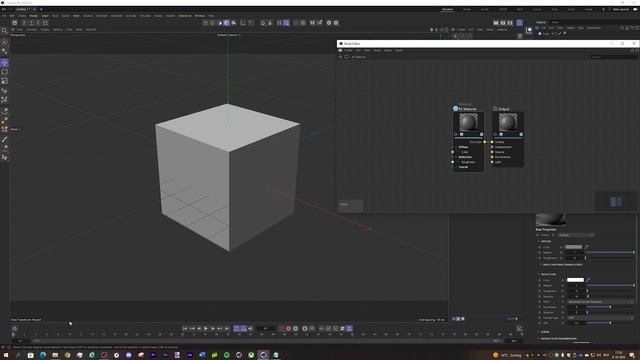Toggle the Autokeying button next to Record
This screenshot has height=360, width=640.
pyautogui.click(x=296, y=329)
